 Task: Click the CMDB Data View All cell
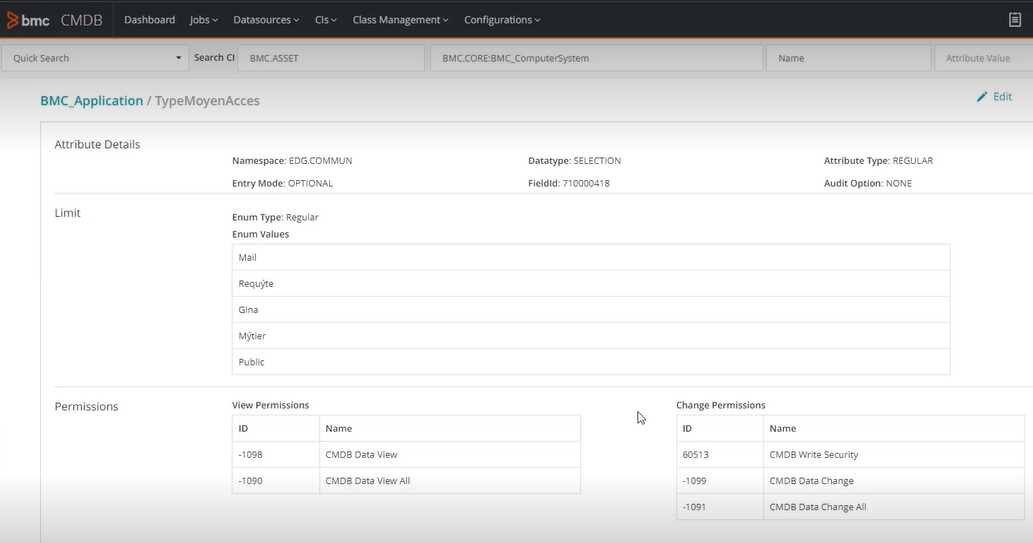(x=449, y=481)
